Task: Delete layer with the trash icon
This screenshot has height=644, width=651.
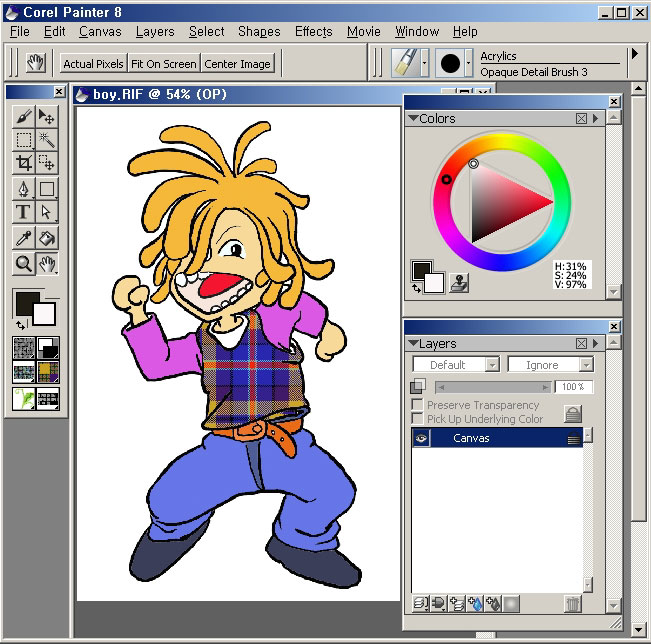Action: click(572, 604)
